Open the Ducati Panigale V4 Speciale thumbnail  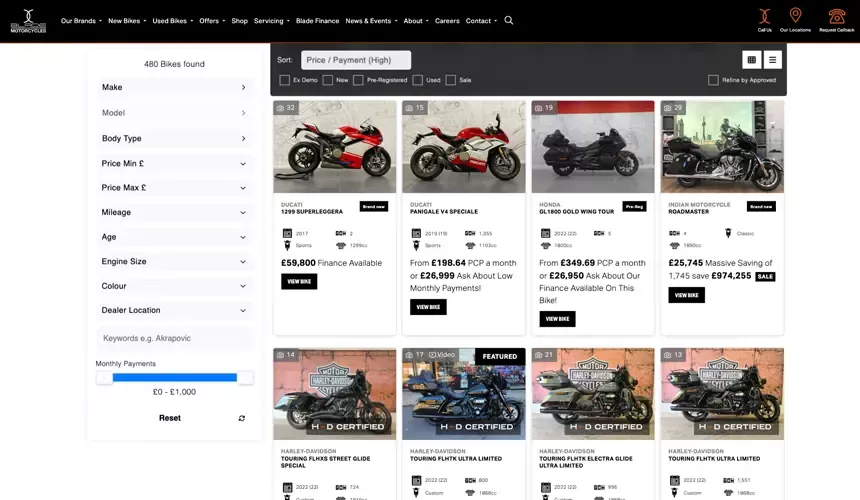click(463, 147)
